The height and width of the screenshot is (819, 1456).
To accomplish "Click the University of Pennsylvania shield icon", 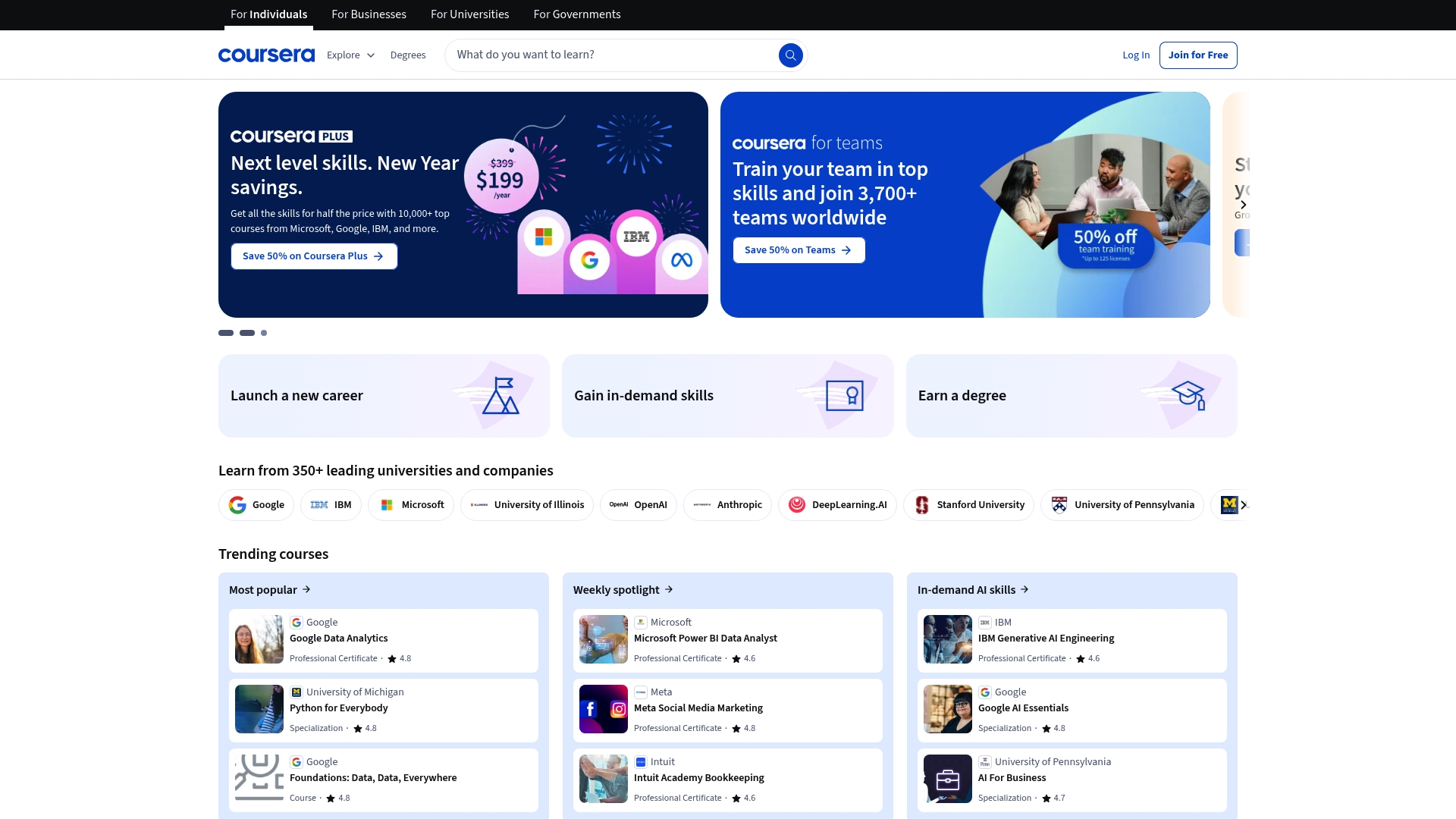I will 1060,504.
